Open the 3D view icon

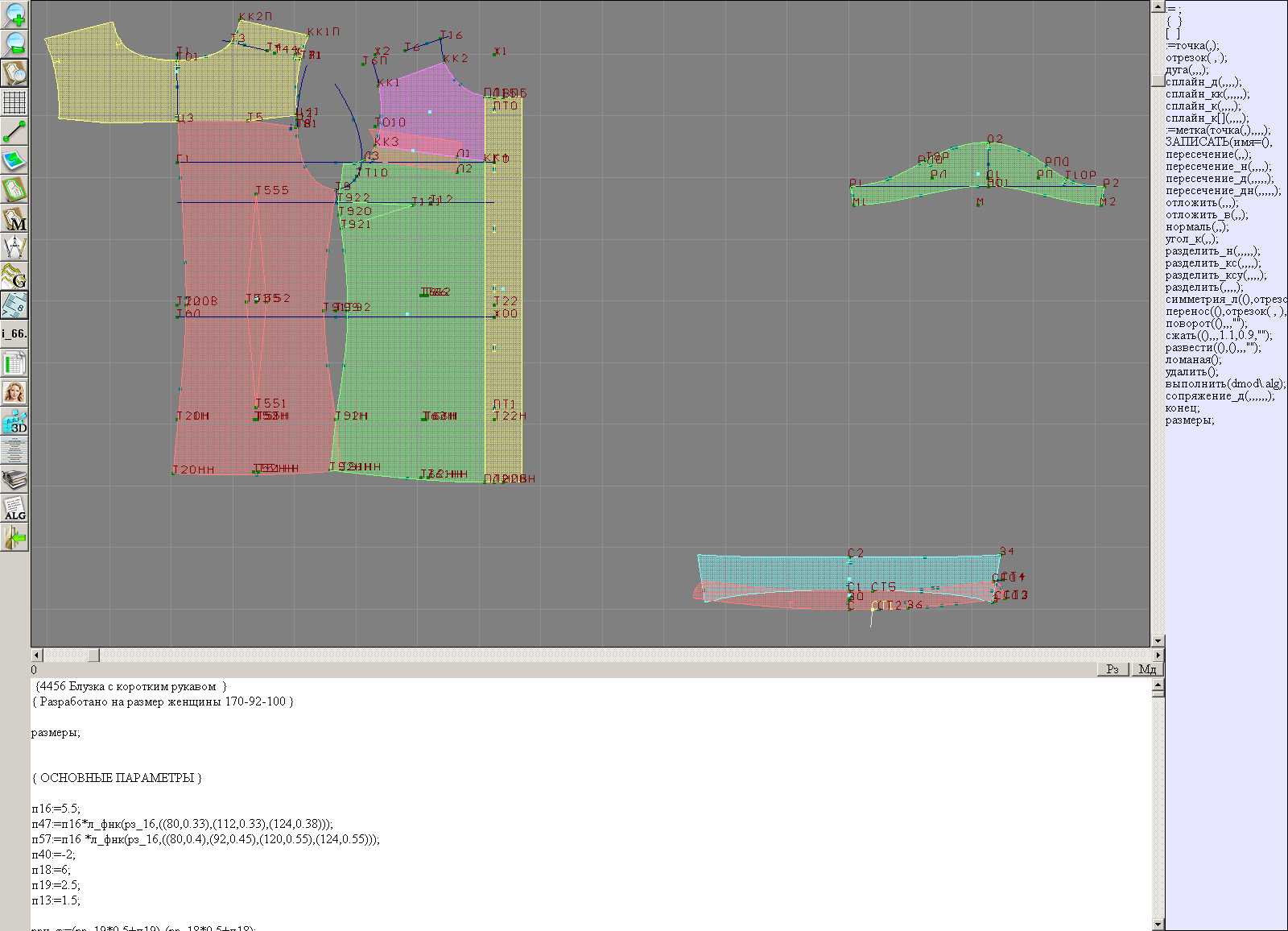coord(14,421)
